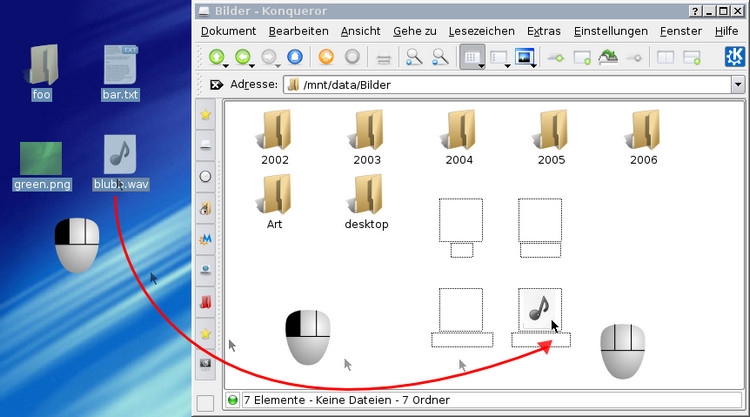Select green.png on the desktop

tap(41, 167)
